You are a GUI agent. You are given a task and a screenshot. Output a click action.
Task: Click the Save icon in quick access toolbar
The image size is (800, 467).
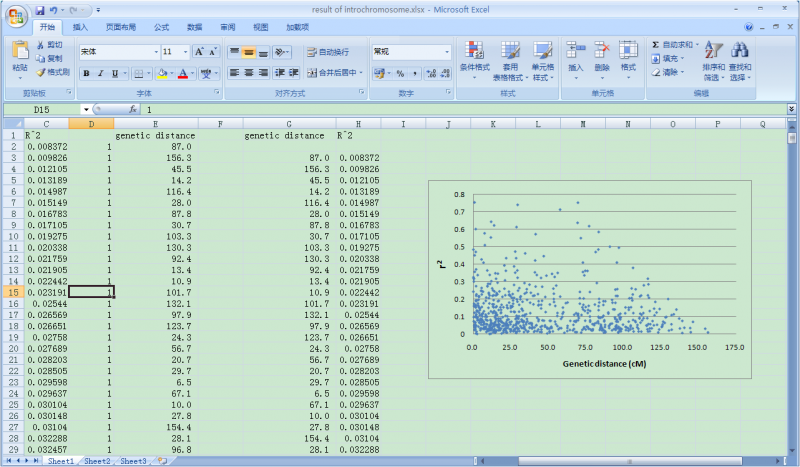click(39, 10)
